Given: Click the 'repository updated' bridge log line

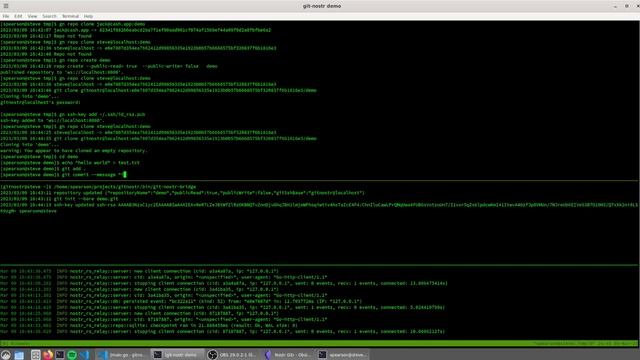Looking at the screenshot, I should (x=182, y=193).
